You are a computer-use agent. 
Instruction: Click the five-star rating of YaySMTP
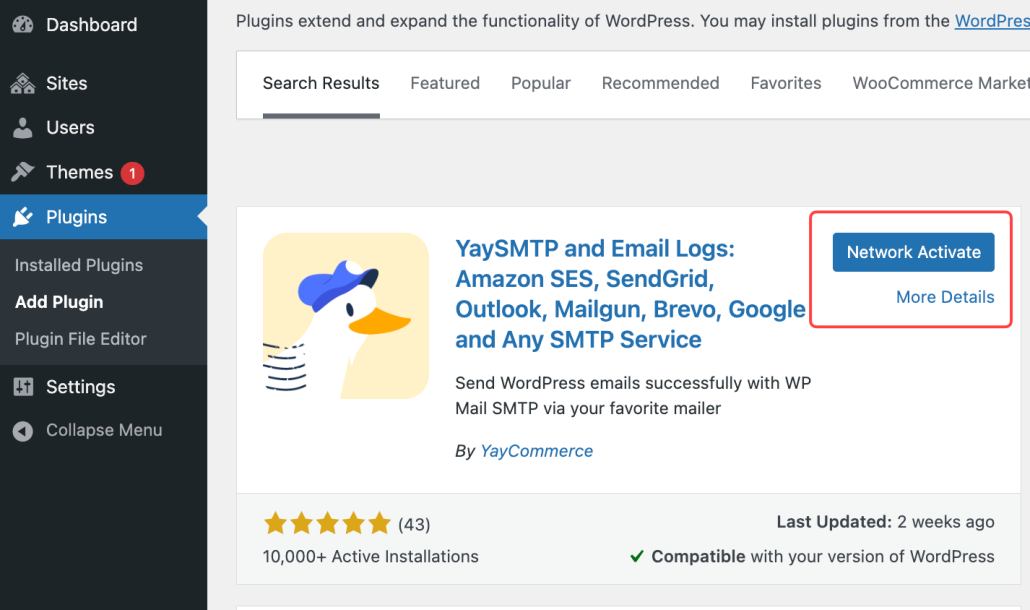pos(328,522)
